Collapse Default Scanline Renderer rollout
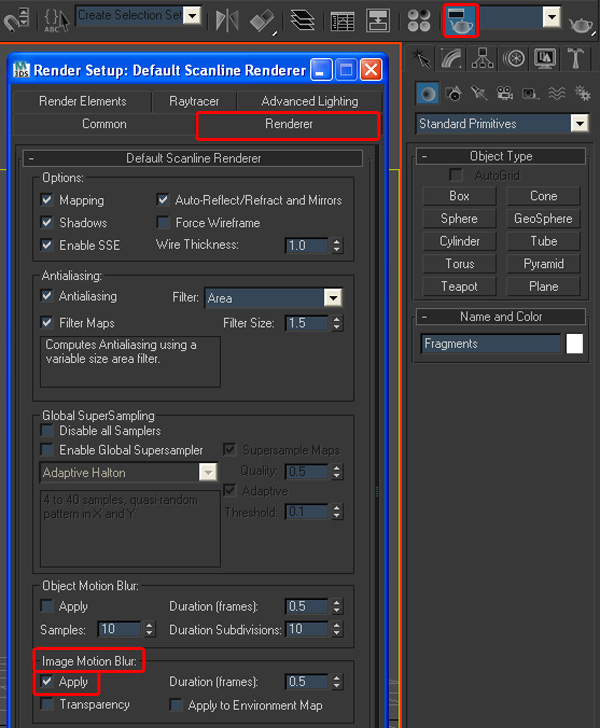 click(x=193, y=158)
